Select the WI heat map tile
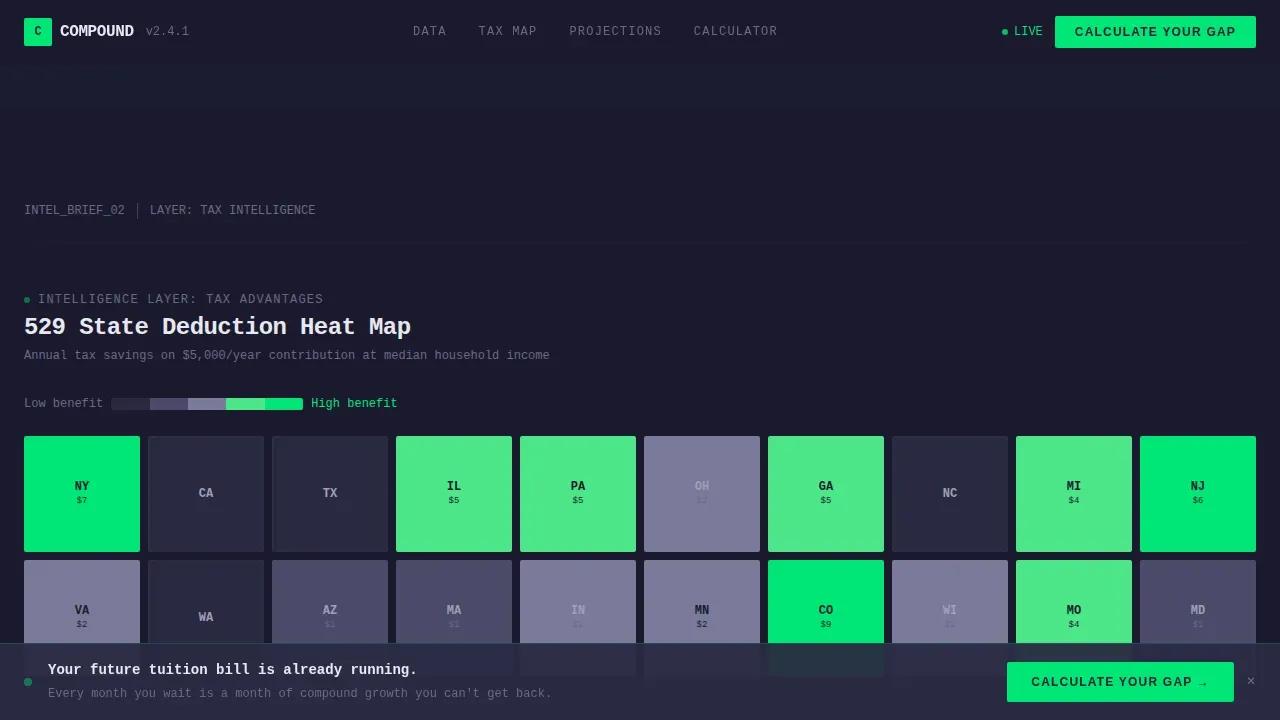This screenshot has width=1280, height=720. pos(950,602)
